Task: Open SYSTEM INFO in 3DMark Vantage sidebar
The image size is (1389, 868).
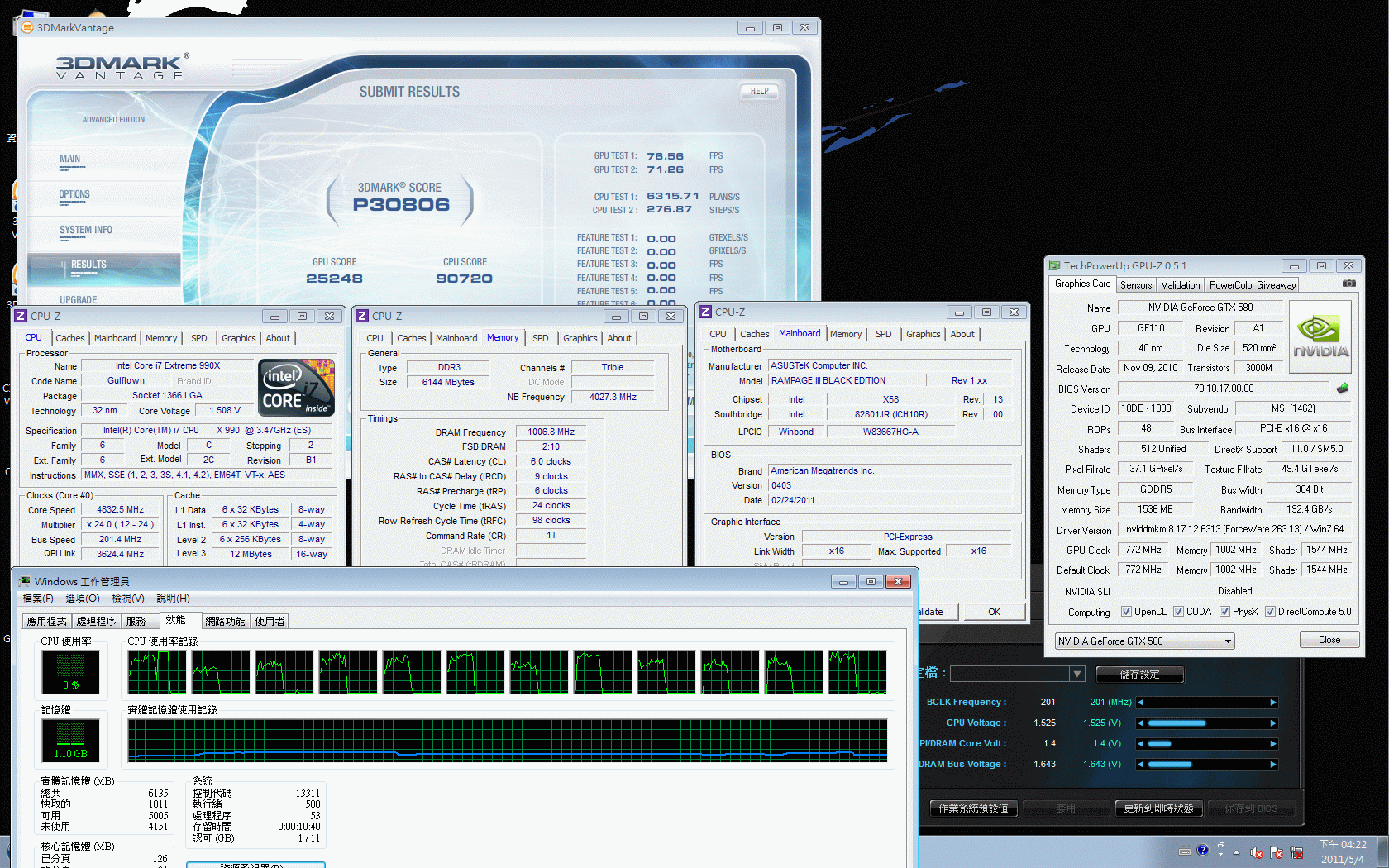Action: click(85, 231)
